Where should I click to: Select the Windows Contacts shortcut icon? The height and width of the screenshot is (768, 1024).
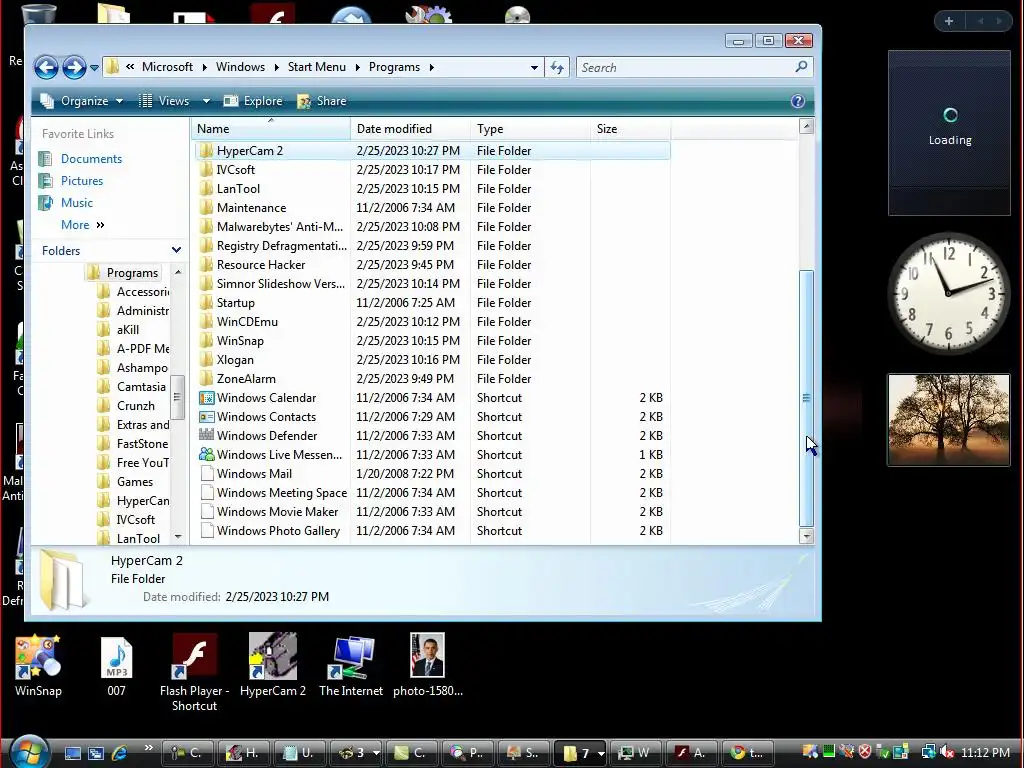tap(206, 417)
